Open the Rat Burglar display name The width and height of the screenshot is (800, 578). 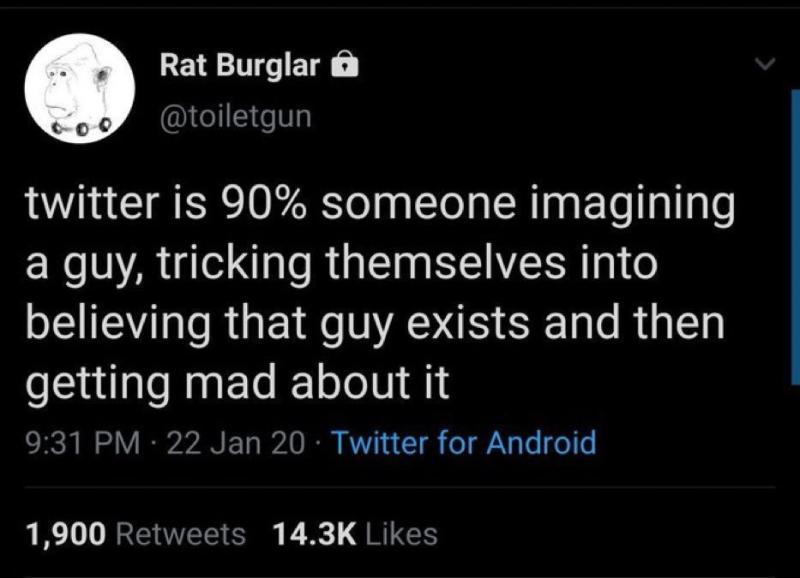click(x=240, y=65)
